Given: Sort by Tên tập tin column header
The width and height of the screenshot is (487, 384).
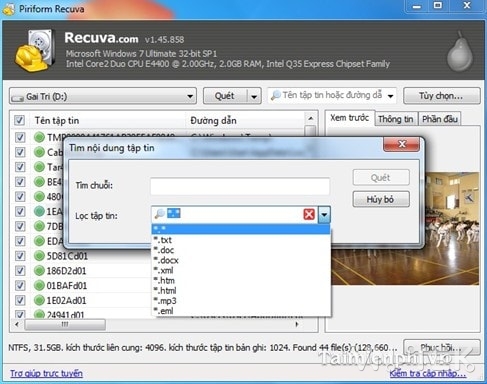Looking at the screenshot, I should tap(108, 120).
